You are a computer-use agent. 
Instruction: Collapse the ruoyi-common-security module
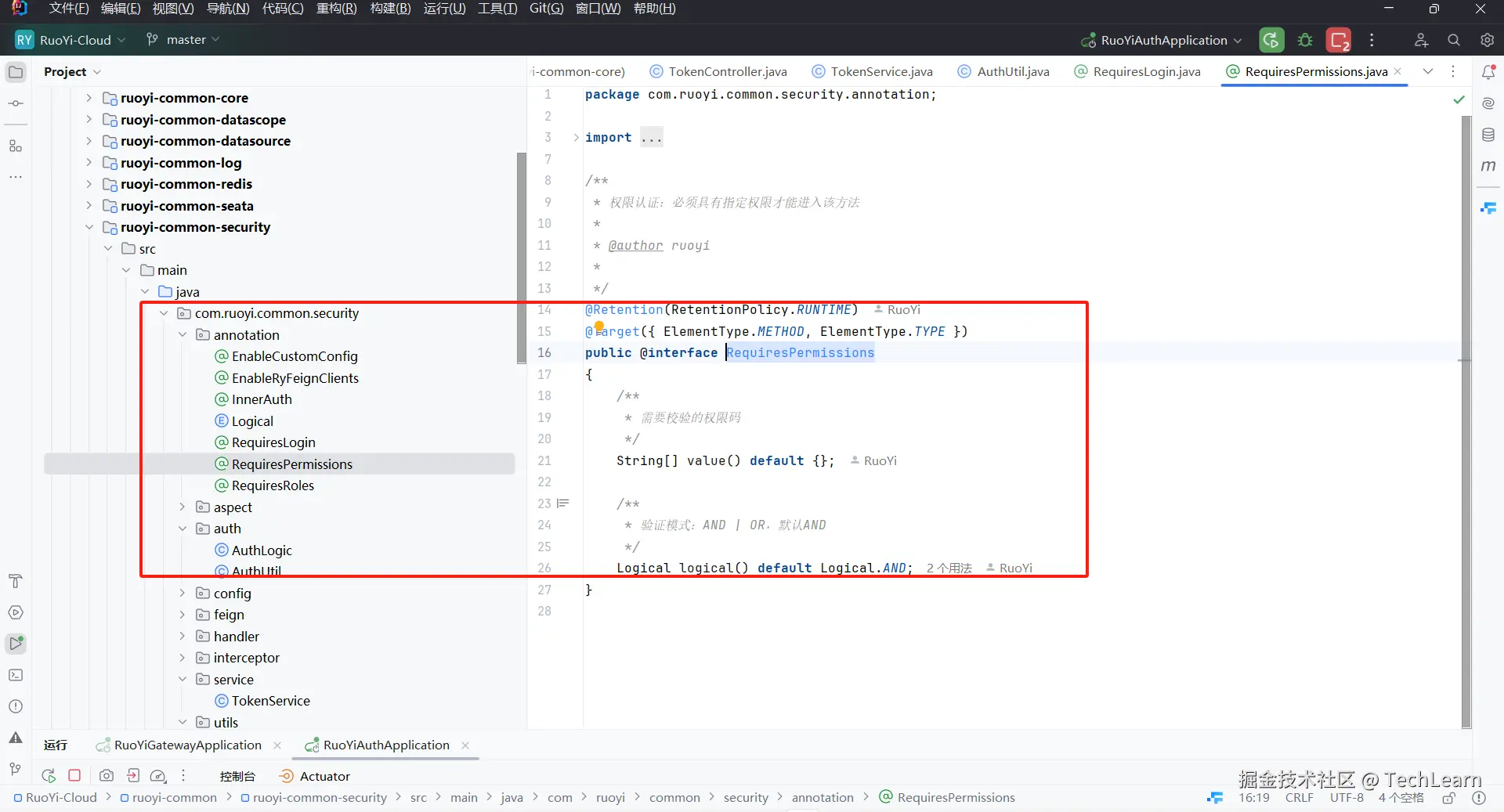[89, 227]
